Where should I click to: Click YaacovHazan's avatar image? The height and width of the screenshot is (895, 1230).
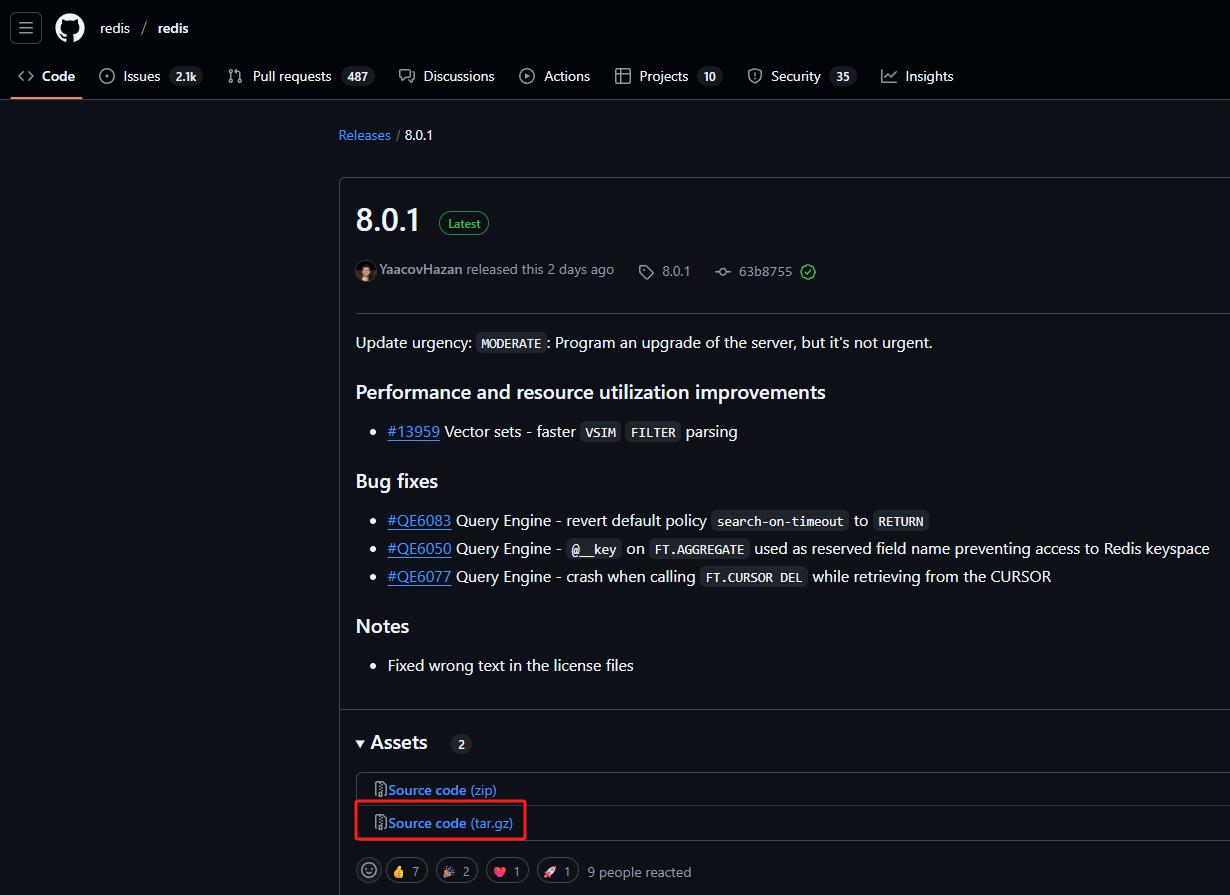[x=366, y=270]
